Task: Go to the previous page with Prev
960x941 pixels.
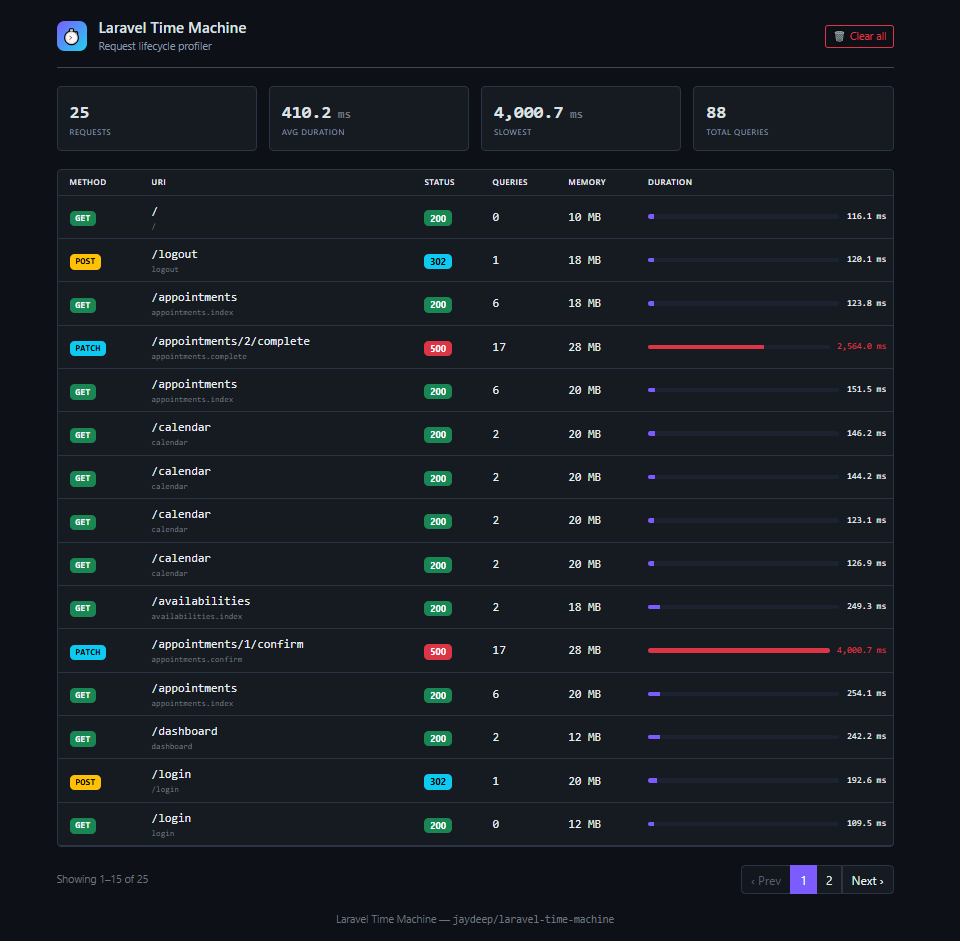Action: pos(765,880)
